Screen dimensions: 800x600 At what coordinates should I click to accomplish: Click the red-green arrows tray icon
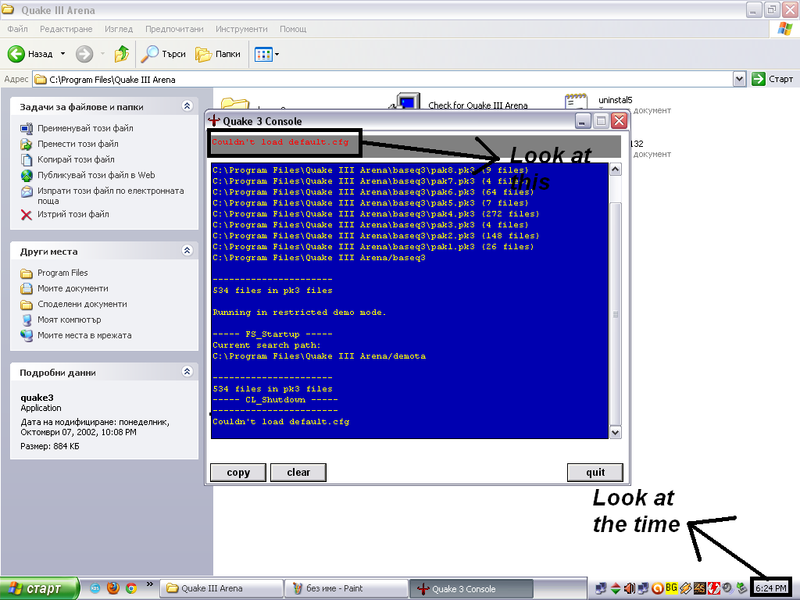(616, 589)
